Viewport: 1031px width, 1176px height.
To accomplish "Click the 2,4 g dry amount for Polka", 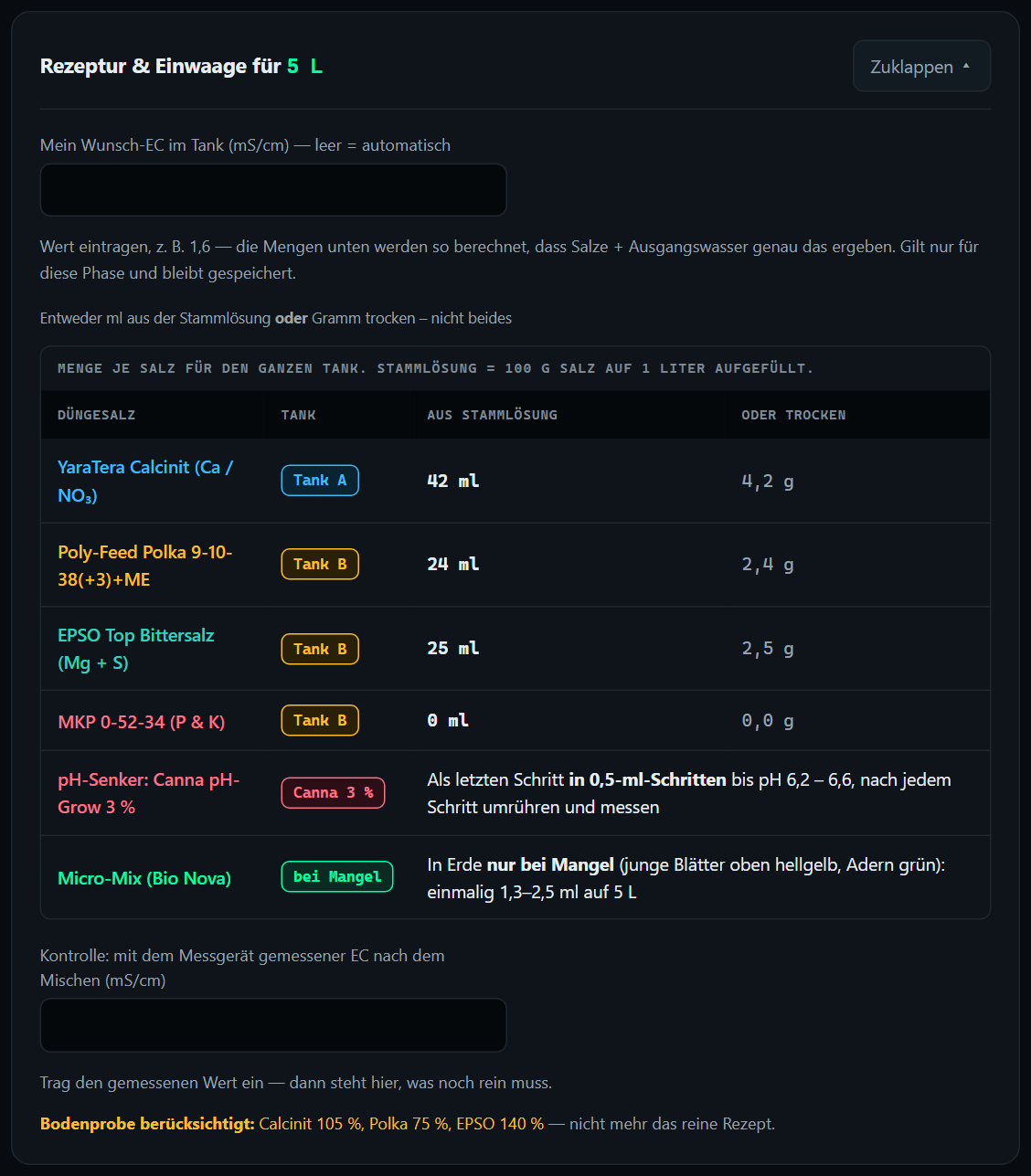I will [768, 565].
